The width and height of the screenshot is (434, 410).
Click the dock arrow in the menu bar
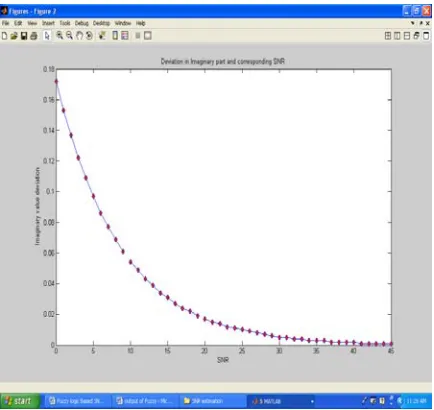(x=413, y=23)
